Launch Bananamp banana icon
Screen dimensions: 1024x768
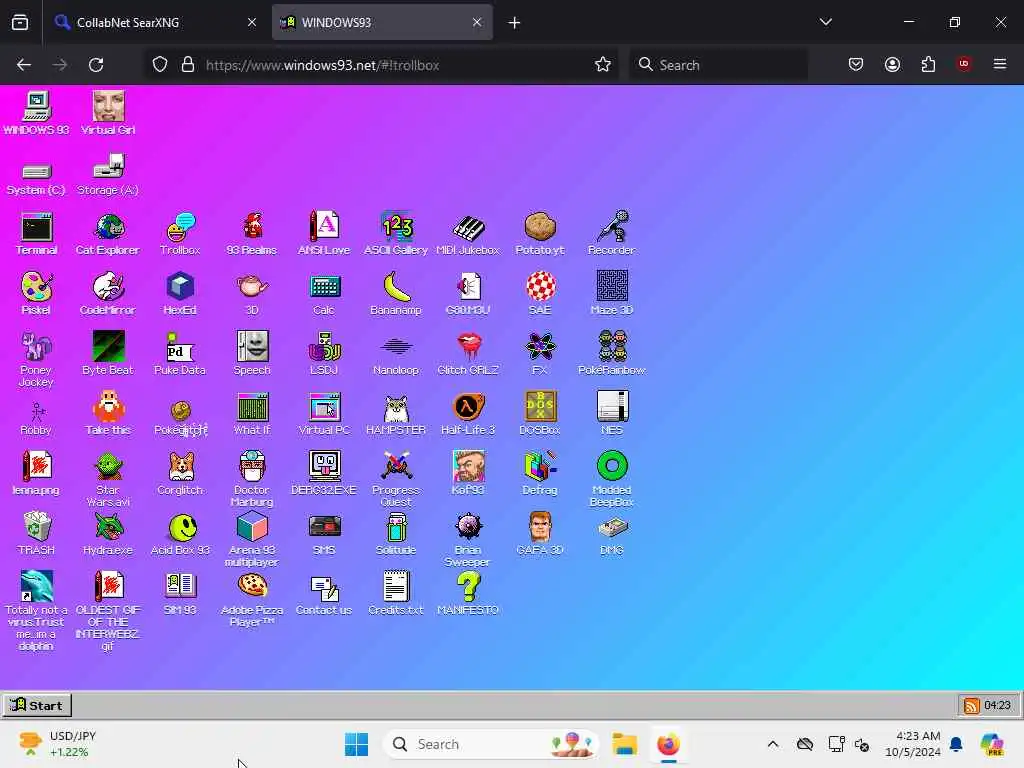396,293
